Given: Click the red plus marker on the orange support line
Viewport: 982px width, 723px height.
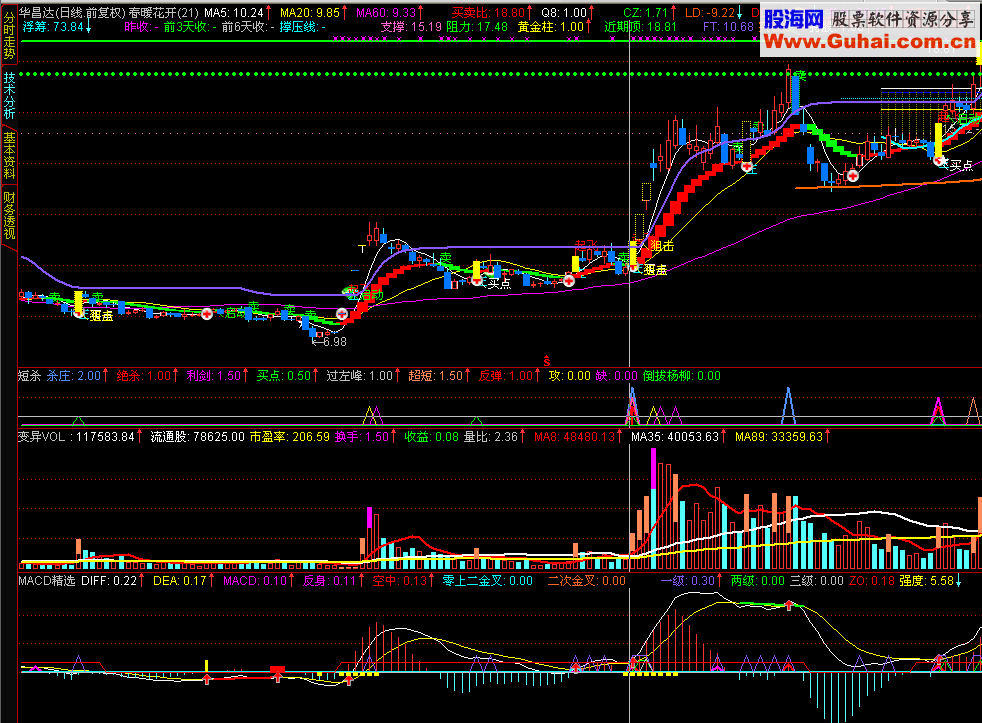Looking at the screenshot, I should coord(852,176).
